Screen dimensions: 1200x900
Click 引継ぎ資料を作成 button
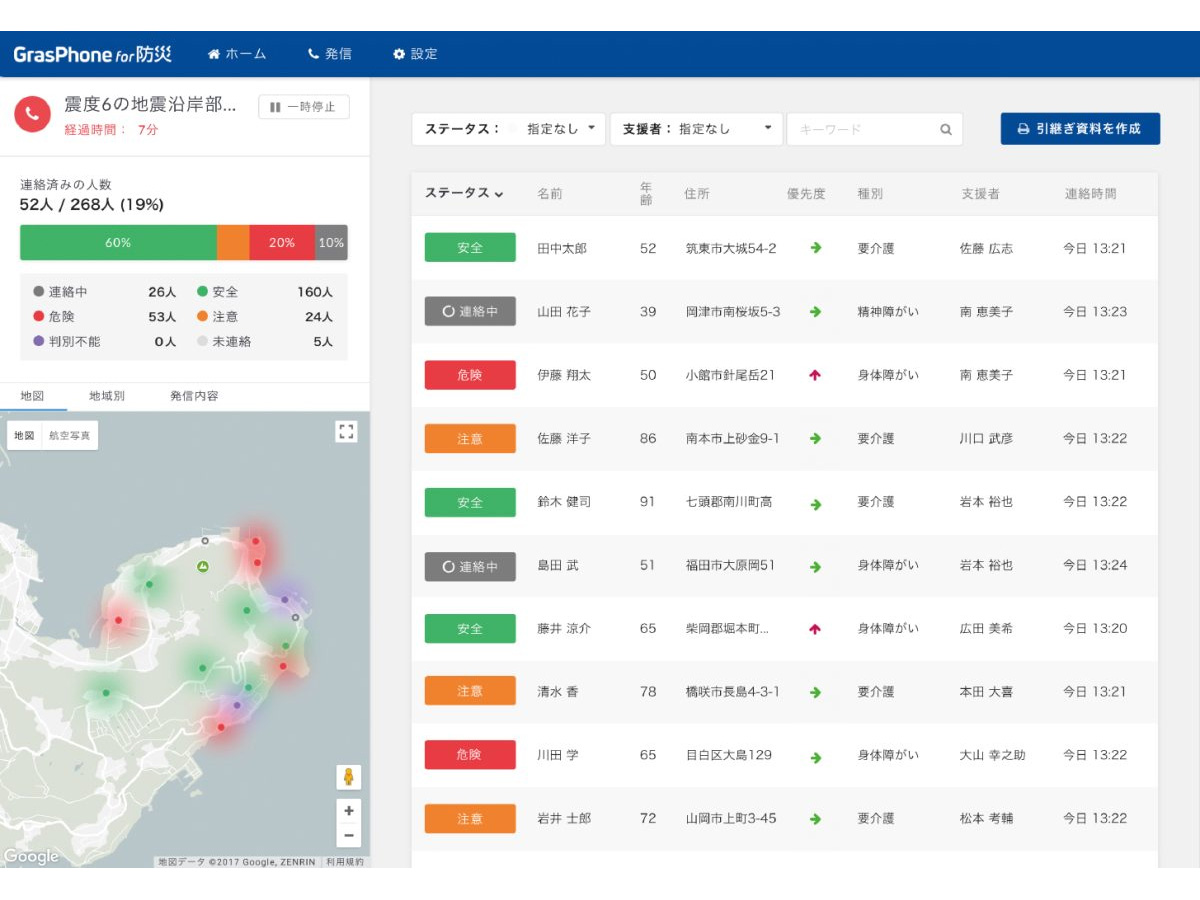pyautogui.click(x=1079, y=129)
